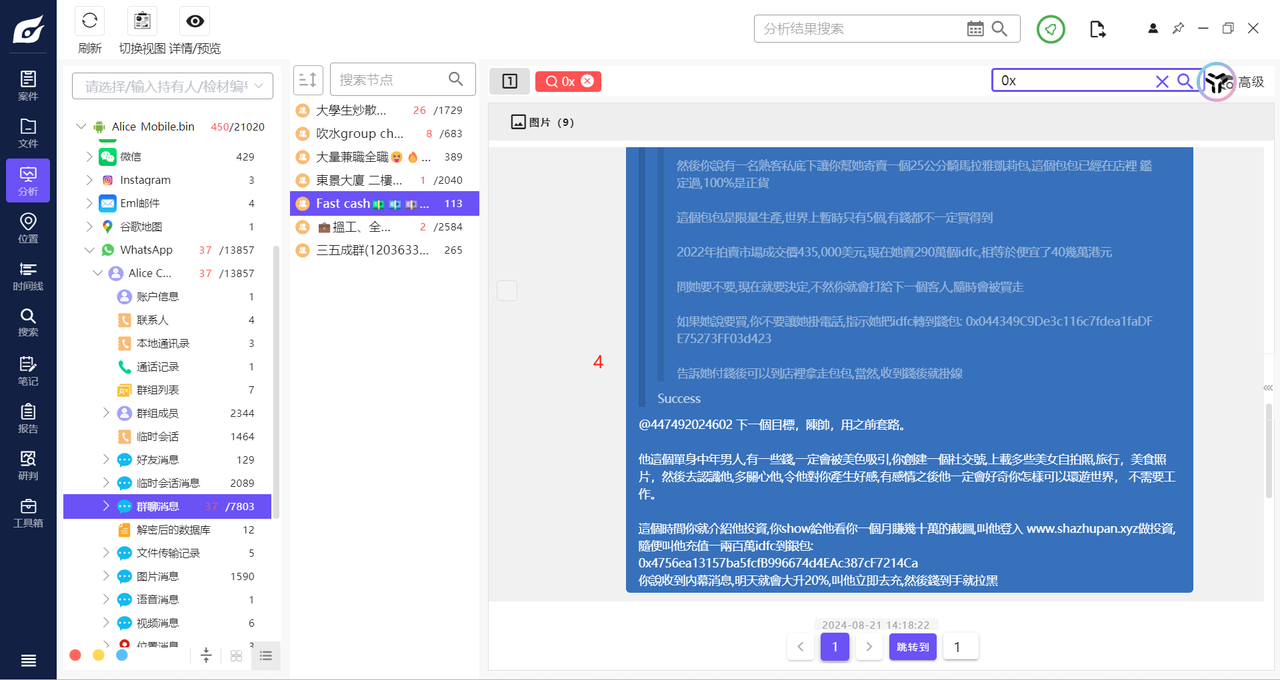Click the yellow color dot below tree
The height and width of the screenshot is (680, 1280).
[98, 656]
